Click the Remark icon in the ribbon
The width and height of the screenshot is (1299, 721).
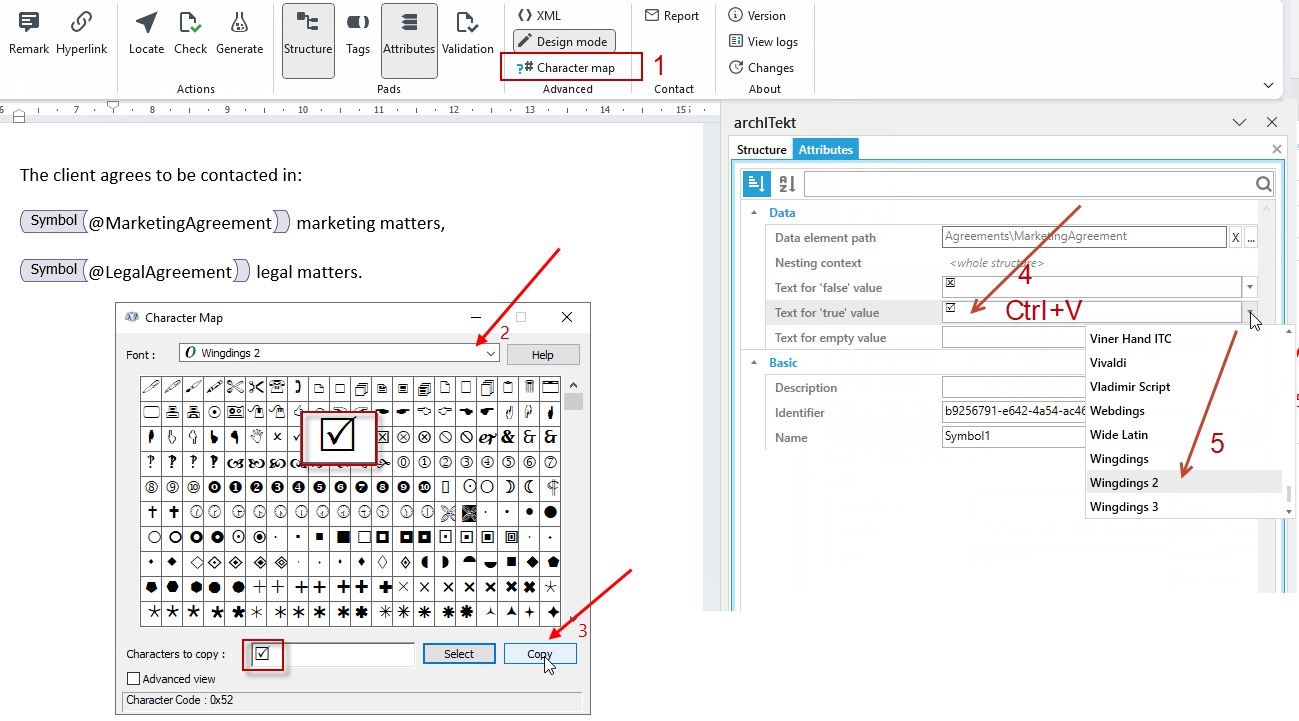(29, 22)
